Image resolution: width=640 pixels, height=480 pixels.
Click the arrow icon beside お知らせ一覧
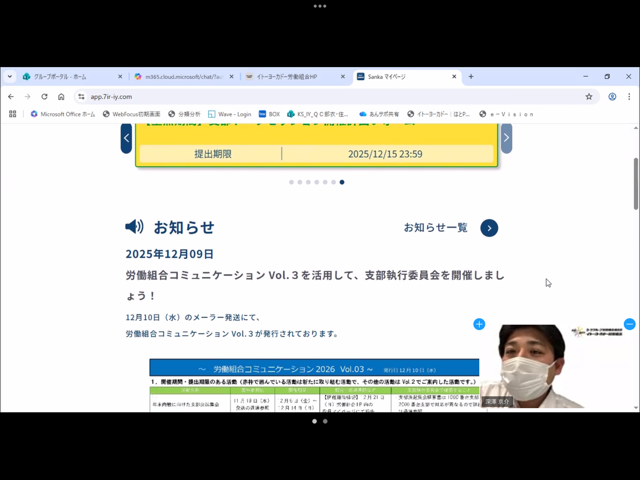click(x=489, y=228)
